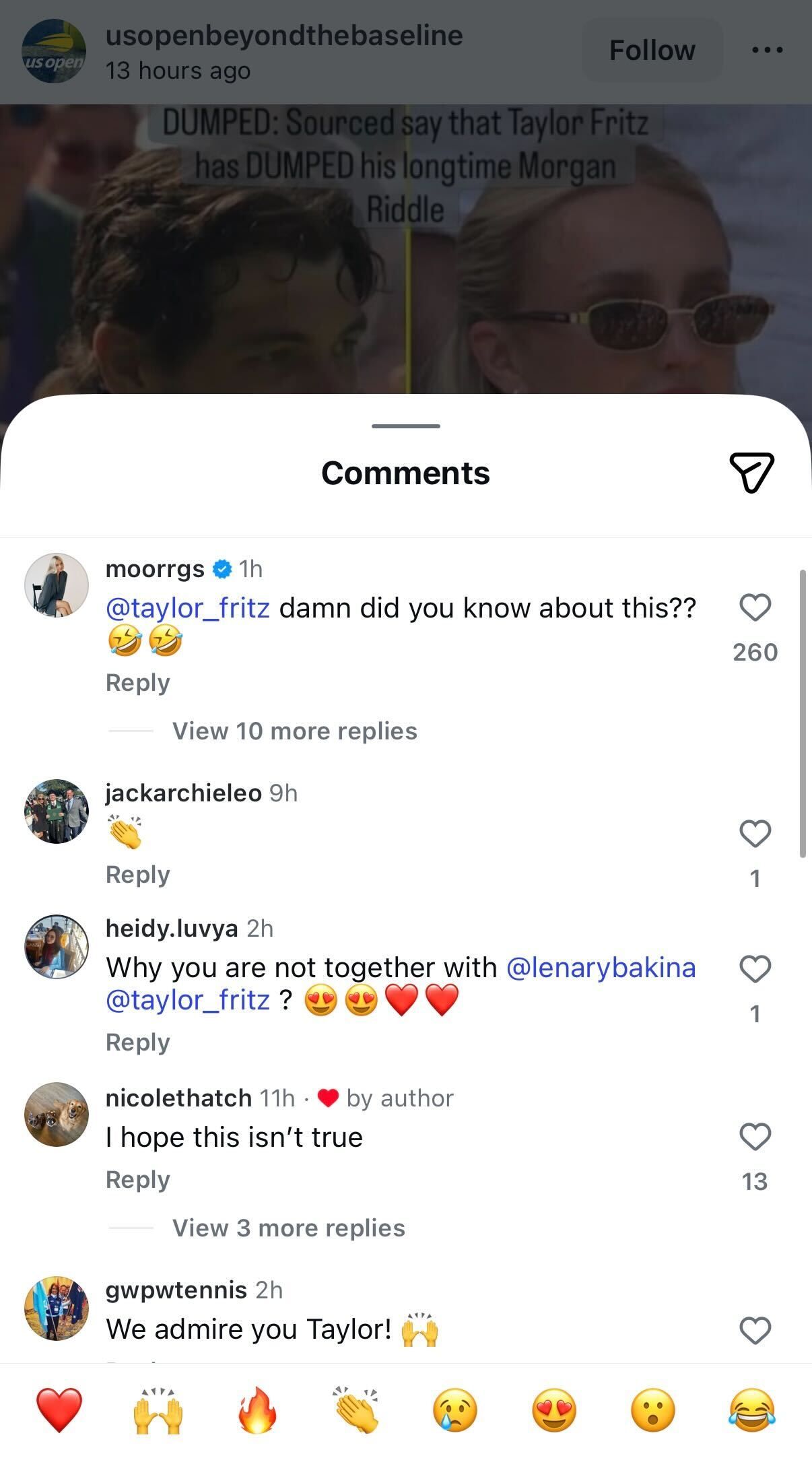Expand View 10 more replies under moorrgs
Image resolution: width=812 pixels, height=1460 pixels.
coord(294,731)
